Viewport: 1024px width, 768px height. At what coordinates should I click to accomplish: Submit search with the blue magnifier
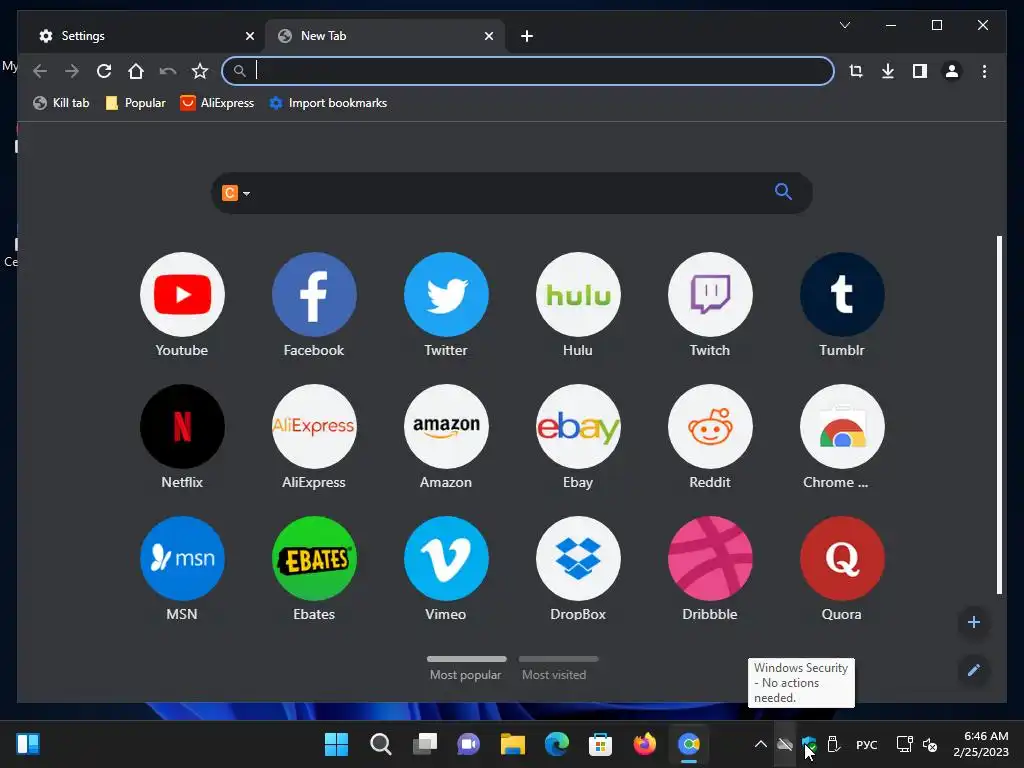[783, 191]
